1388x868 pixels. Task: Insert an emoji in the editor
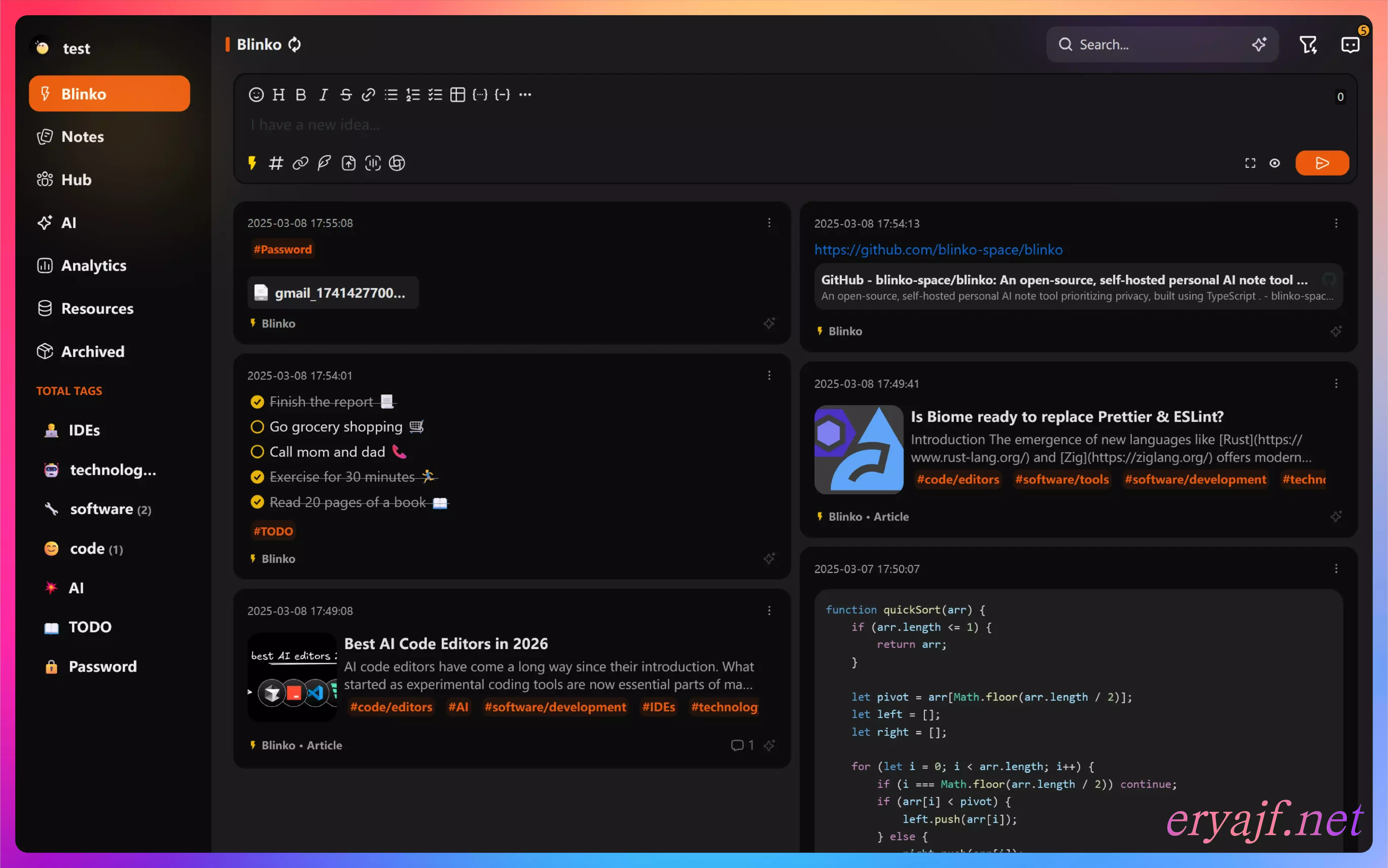tap(256, 95)
